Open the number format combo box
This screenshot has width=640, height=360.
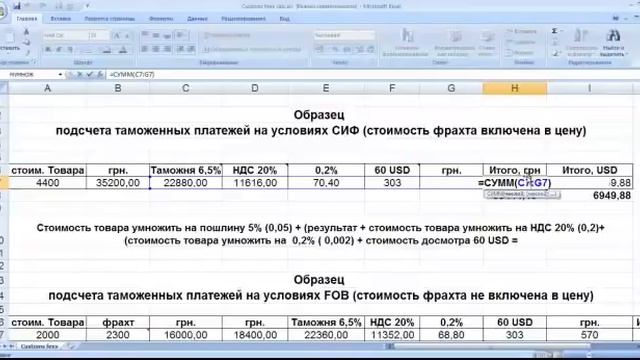point(344,36)
